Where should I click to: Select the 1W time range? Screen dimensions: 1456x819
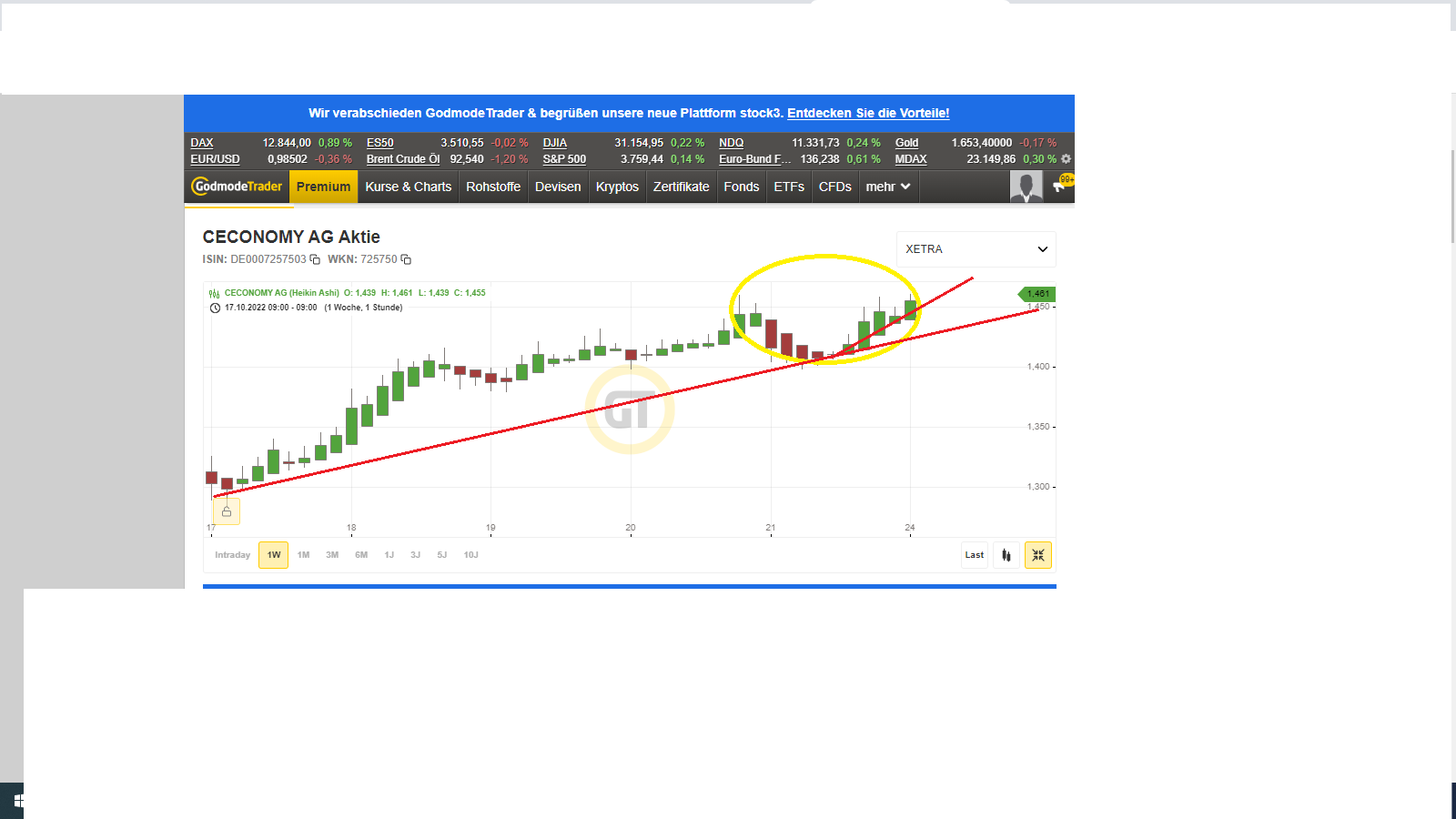coord(273,555)
